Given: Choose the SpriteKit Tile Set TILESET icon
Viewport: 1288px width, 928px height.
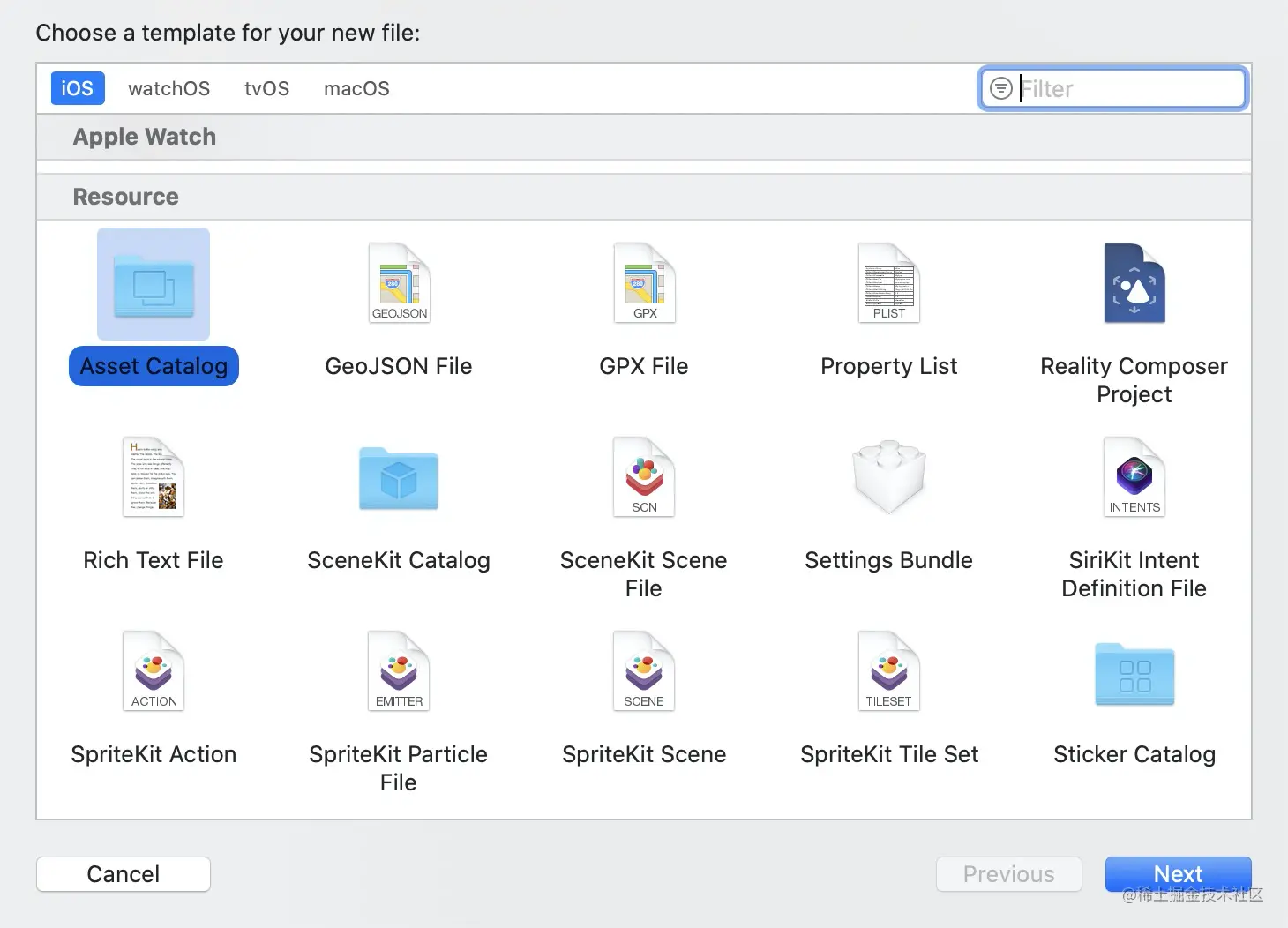Looking at the screenshot, I should point(889,671).
